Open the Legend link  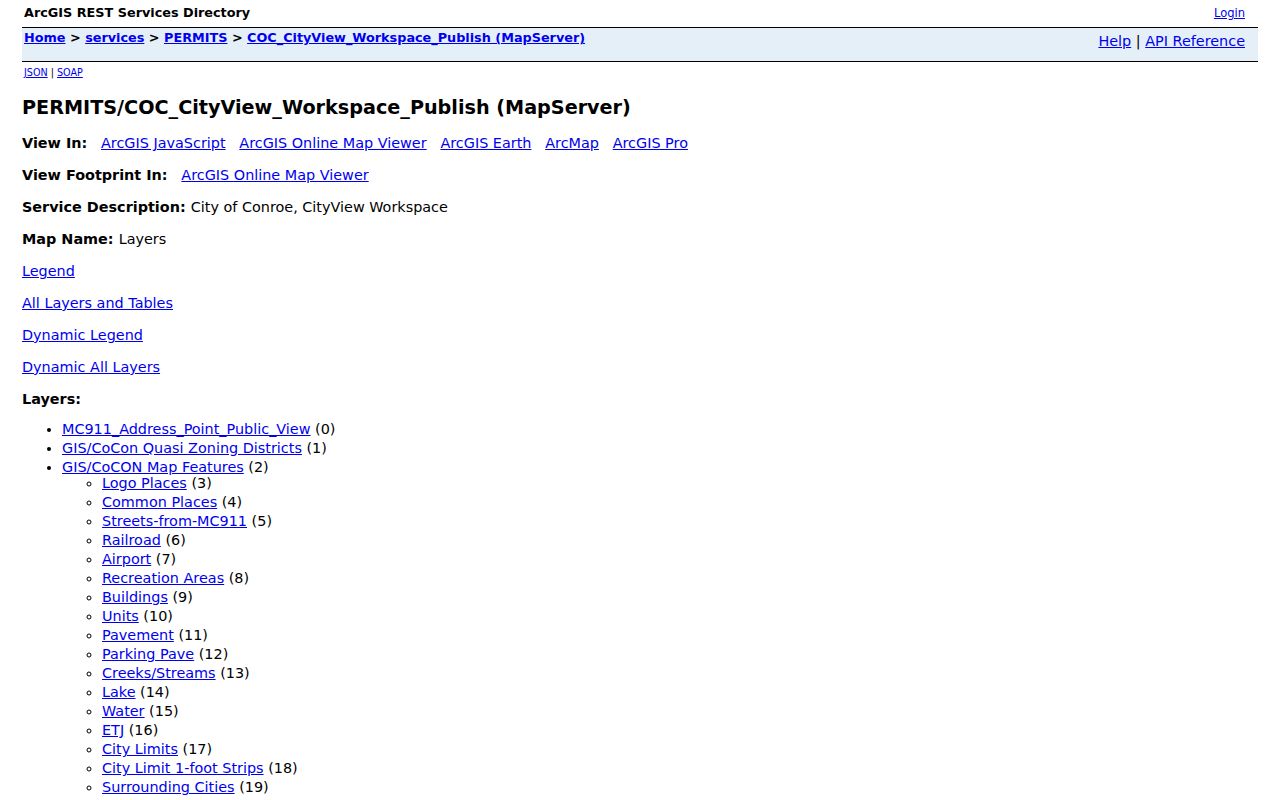[48, 271]
